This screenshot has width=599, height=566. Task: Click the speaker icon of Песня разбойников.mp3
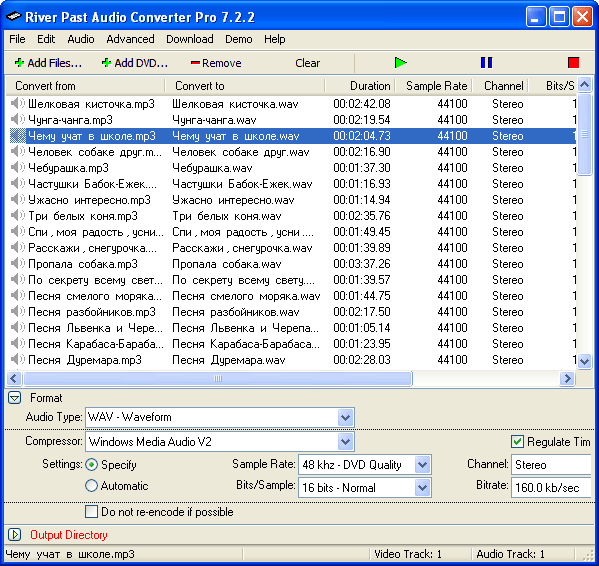pyautogui.click(x=18, y=312)
